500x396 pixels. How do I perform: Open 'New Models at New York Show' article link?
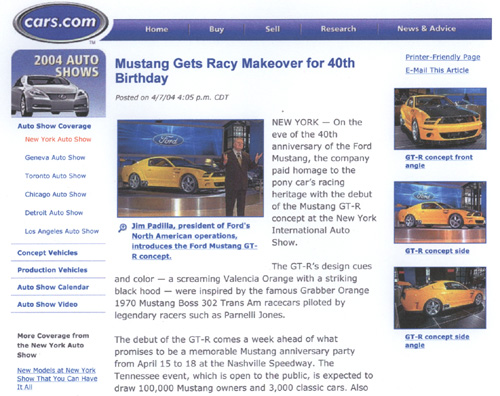pos(57,379)
